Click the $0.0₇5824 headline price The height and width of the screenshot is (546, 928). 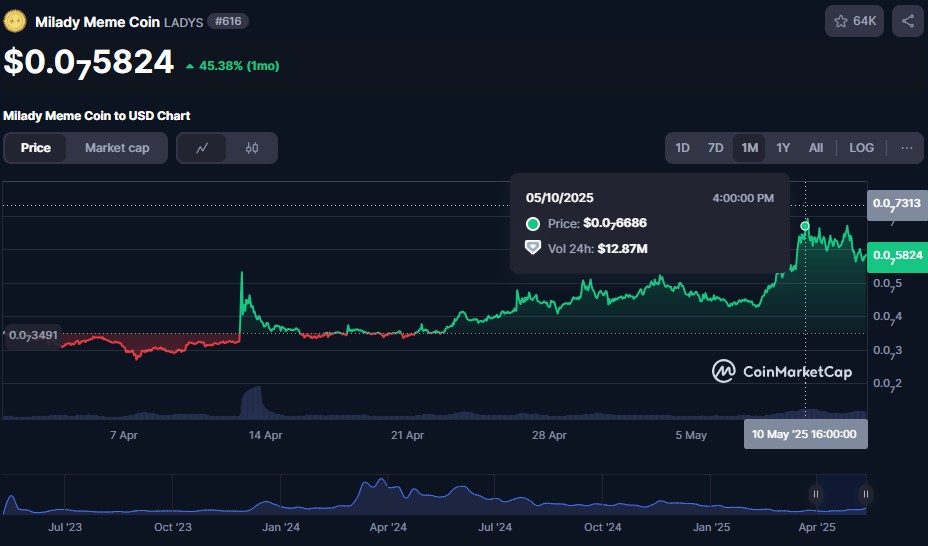point(89,63)
